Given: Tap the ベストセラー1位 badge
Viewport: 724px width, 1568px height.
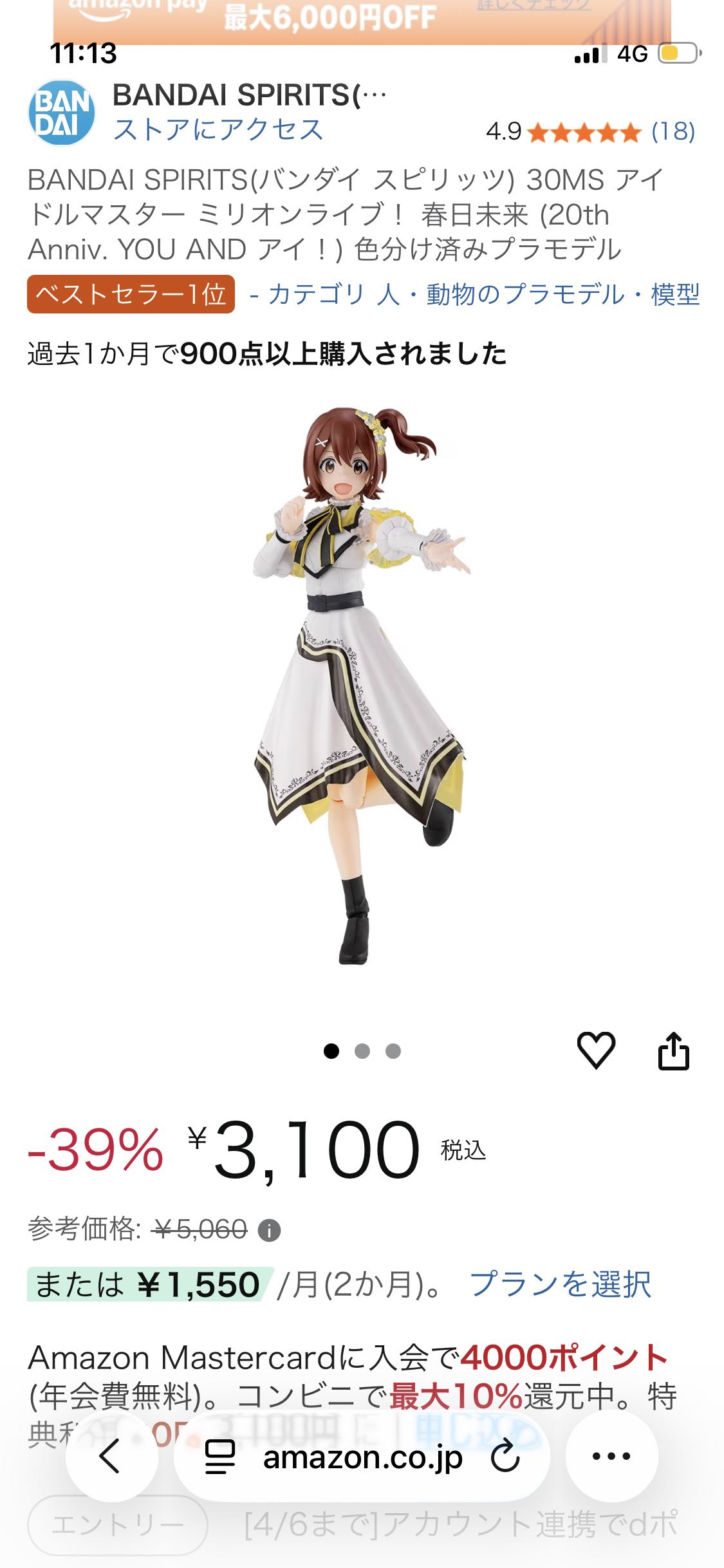Looking at the screenshot, I should pos(131,294).
